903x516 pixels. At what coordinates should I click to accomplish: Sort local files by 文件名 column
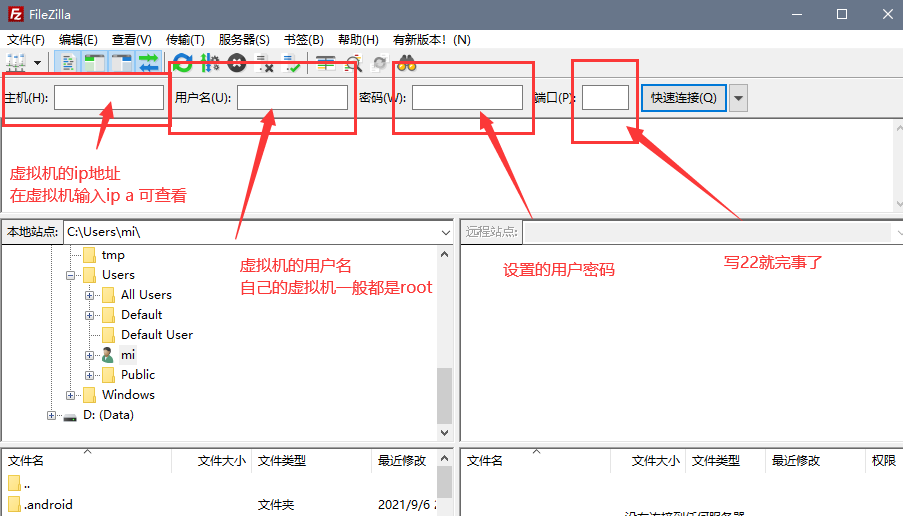coord(86,461)
